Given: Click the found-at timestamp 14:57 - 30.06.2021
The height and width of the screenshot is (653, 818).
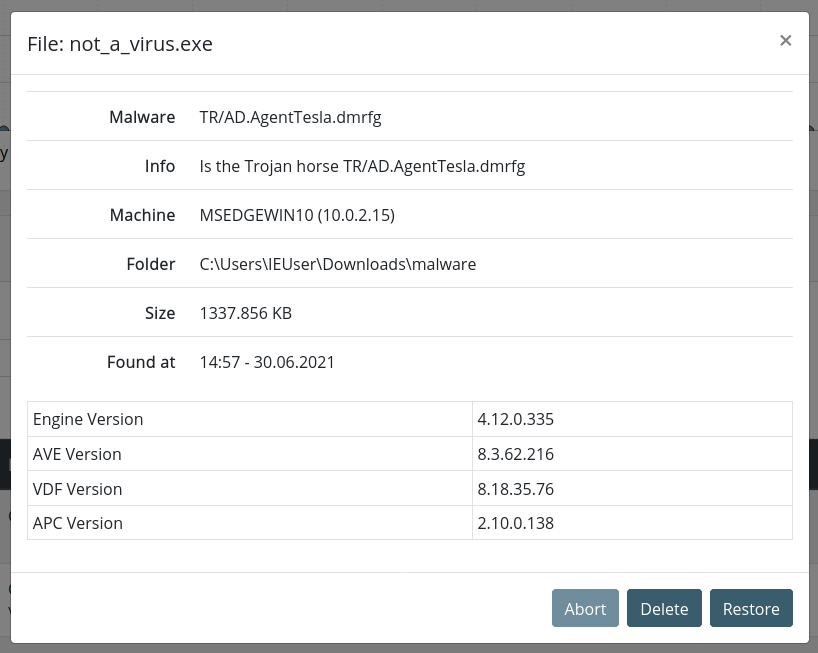Looking at the screenshot, I should (267, 362).
